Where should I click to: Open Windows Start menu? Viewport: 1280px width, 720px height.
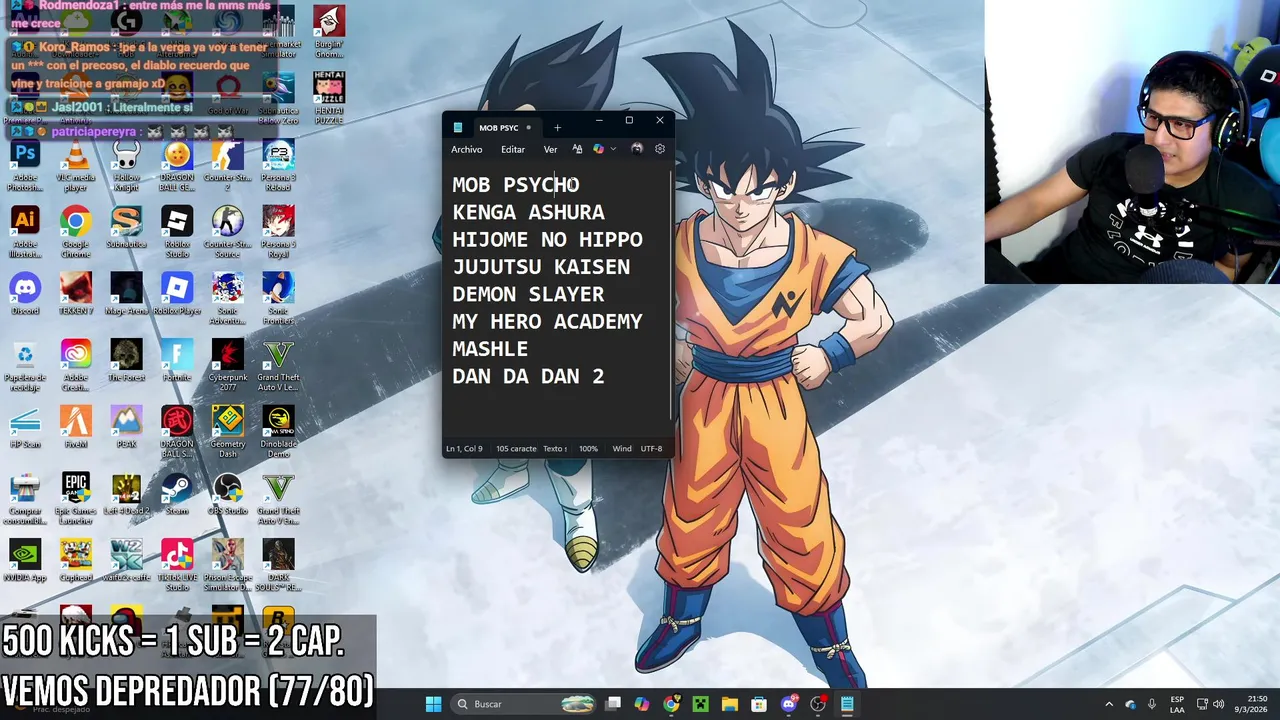(433, 704)
